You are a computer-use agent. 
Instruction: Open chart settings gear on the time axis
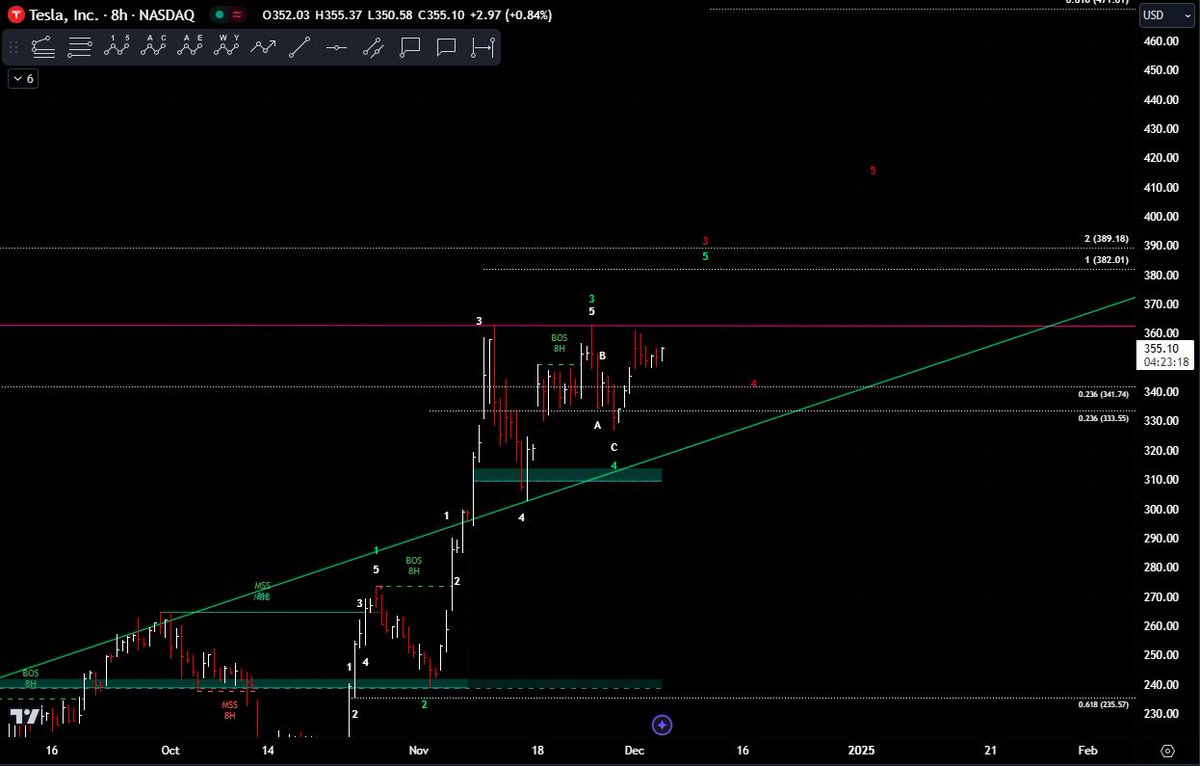tap(1167, 750)
